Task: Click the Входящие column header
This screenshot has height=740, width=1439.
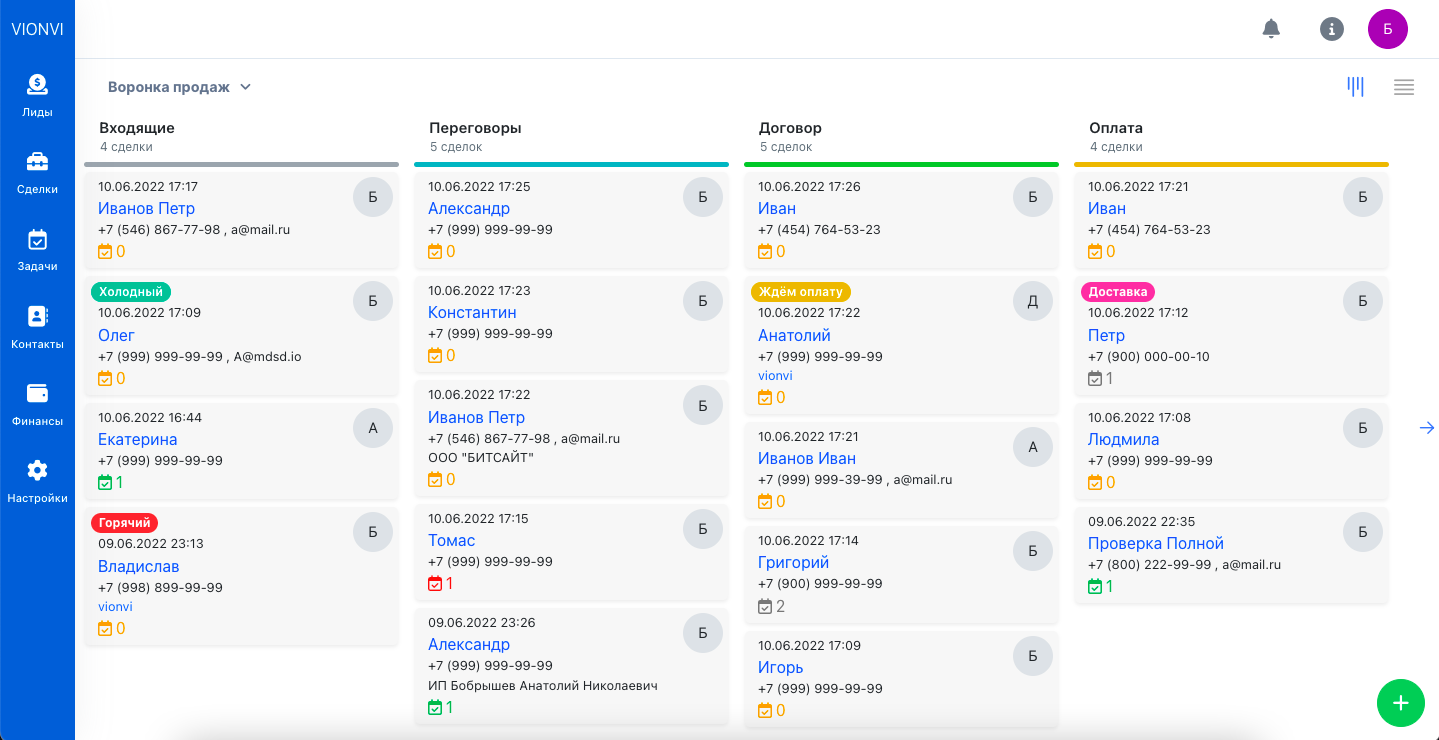Action: click(x=137, y=128)
